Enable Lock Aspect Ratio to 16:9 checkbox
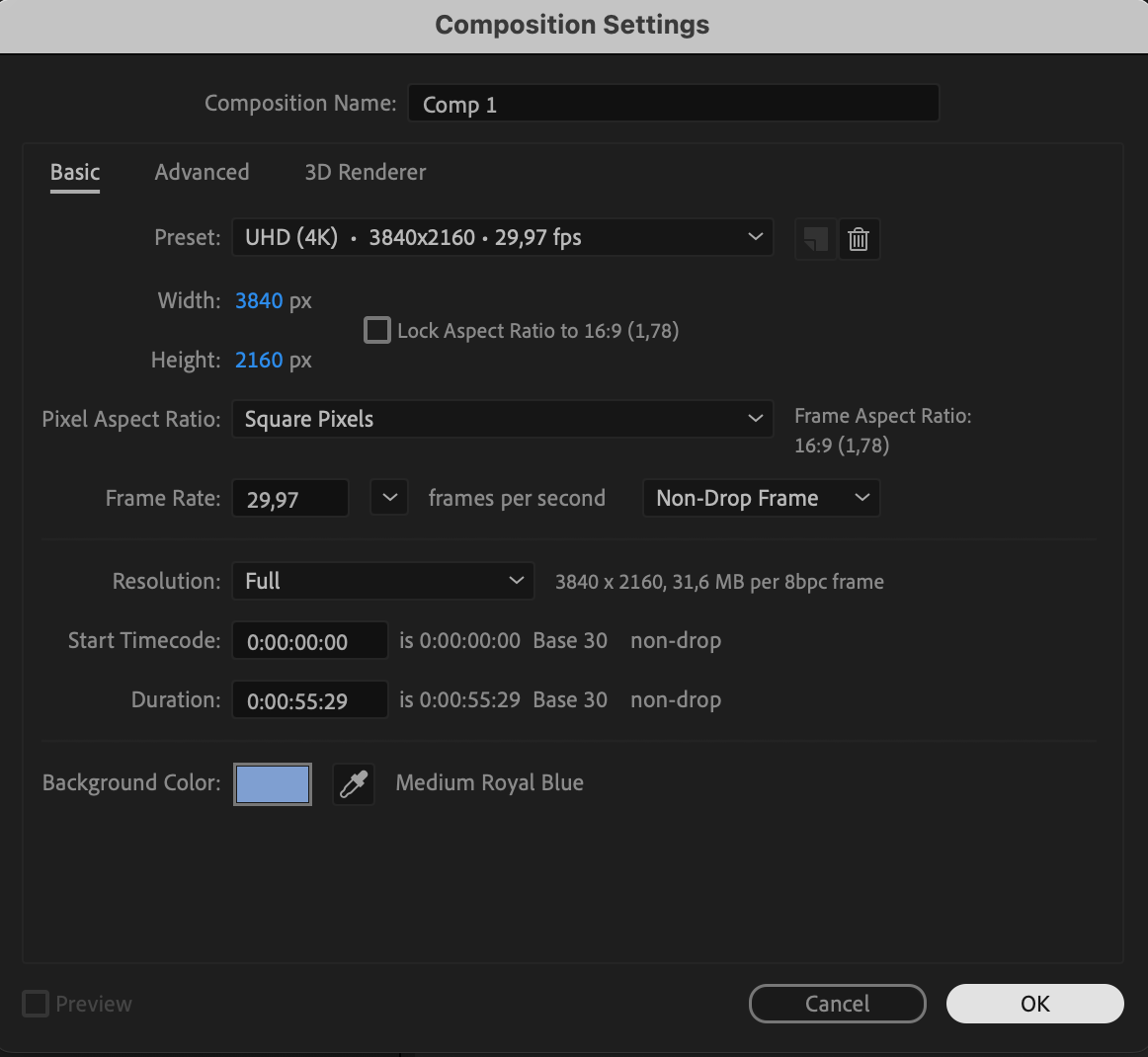The image size is (1148, 1057). [x=377, y=330]
